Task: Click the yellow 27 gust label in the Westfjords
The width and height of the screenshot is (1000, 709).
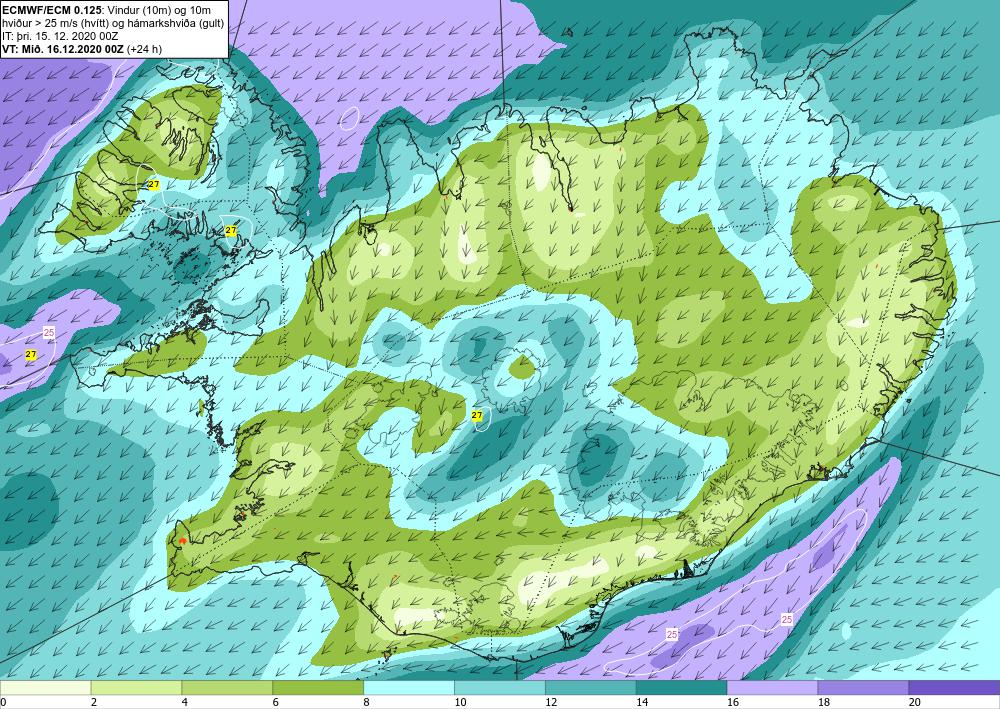Action: point(154,185)
